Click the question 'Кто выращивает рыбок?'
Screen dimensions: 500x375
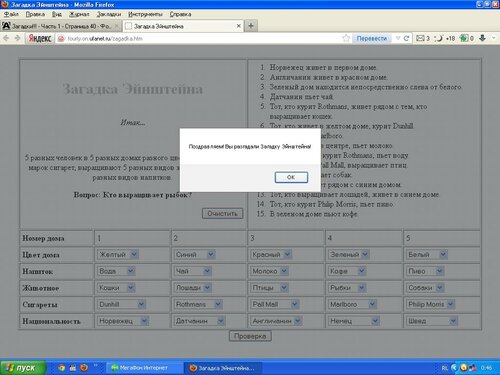tap(147, 195)
